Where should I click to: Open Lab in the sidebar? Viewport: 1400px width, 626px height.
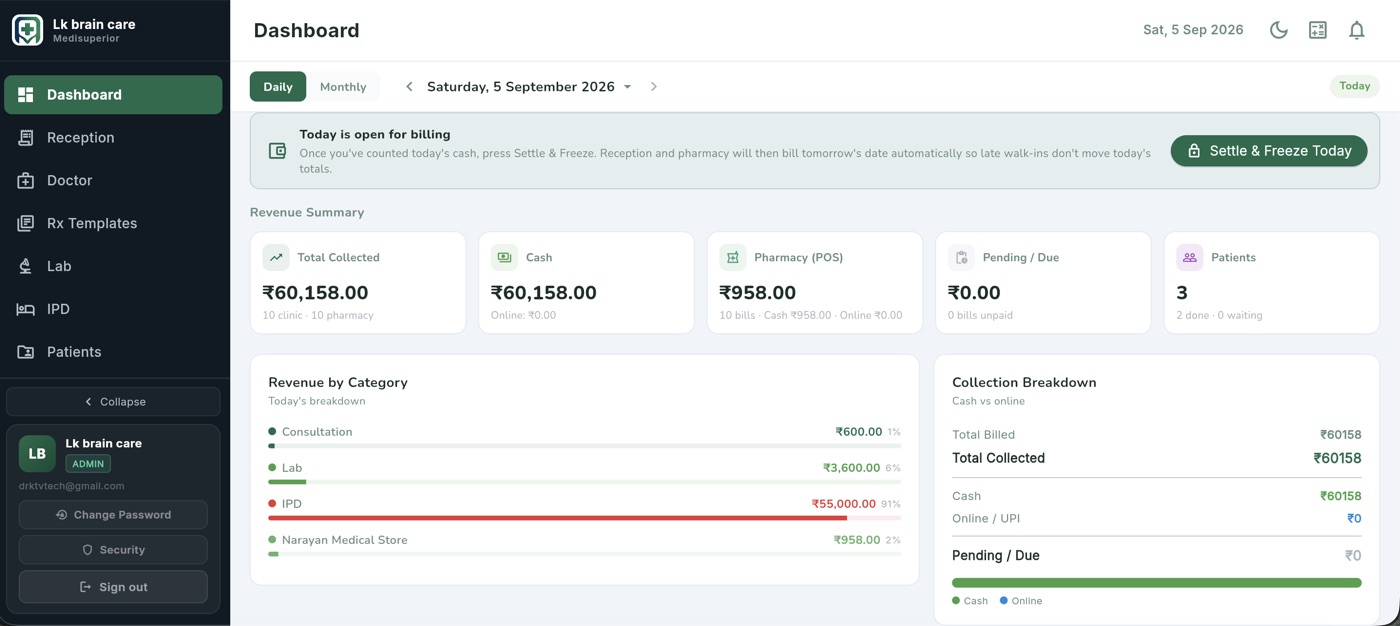pos(113,266)
